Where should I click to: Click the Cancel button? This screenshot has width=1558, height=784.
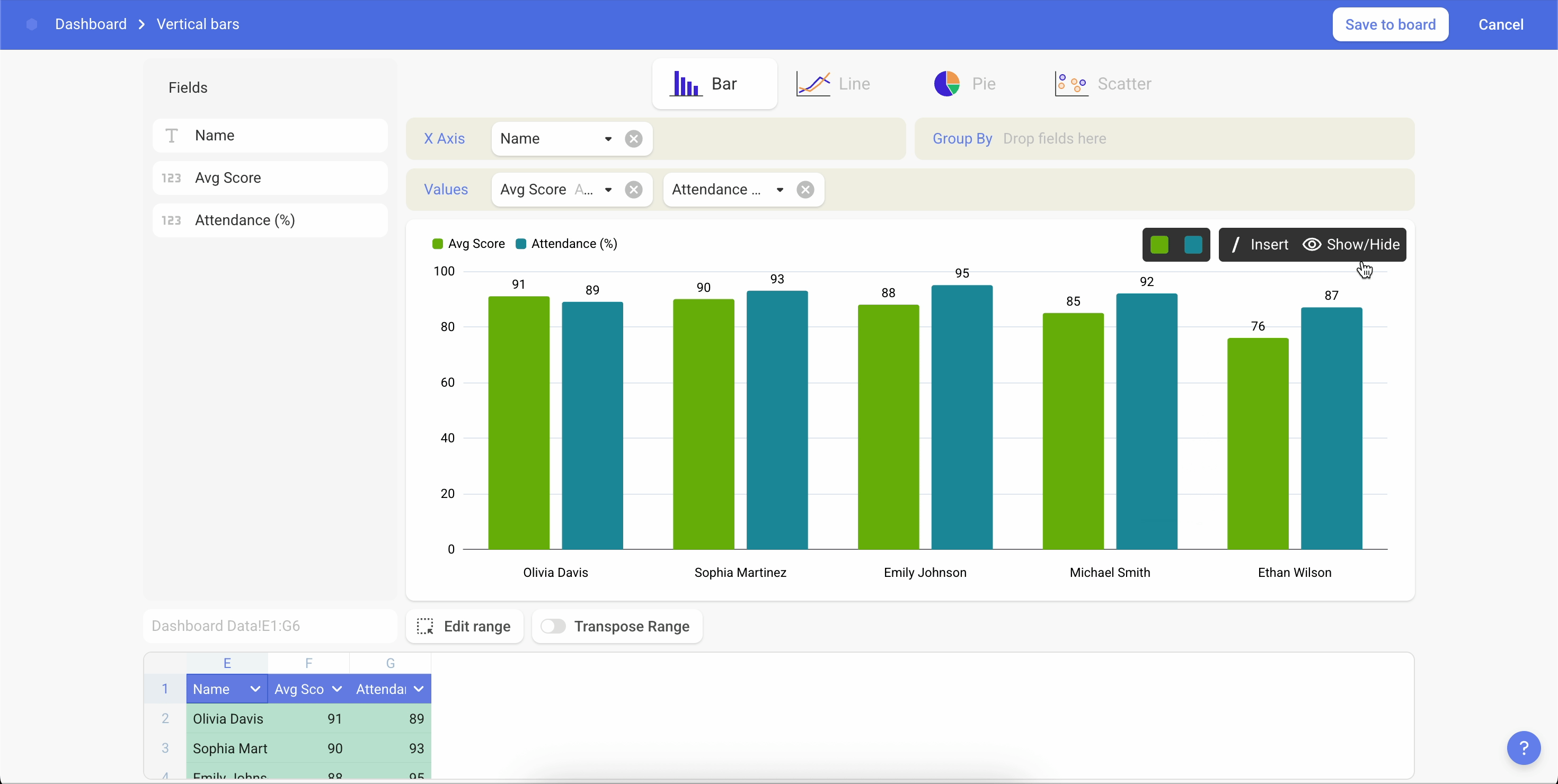click(1501, 25)
